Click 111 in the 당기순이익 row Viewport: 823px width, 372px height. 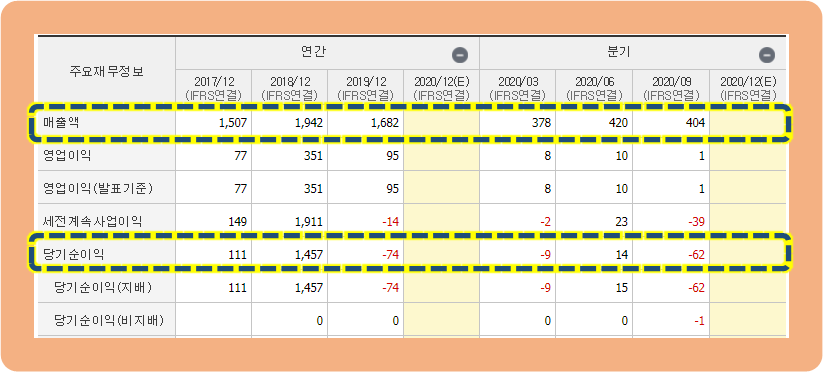click(238, 254)
